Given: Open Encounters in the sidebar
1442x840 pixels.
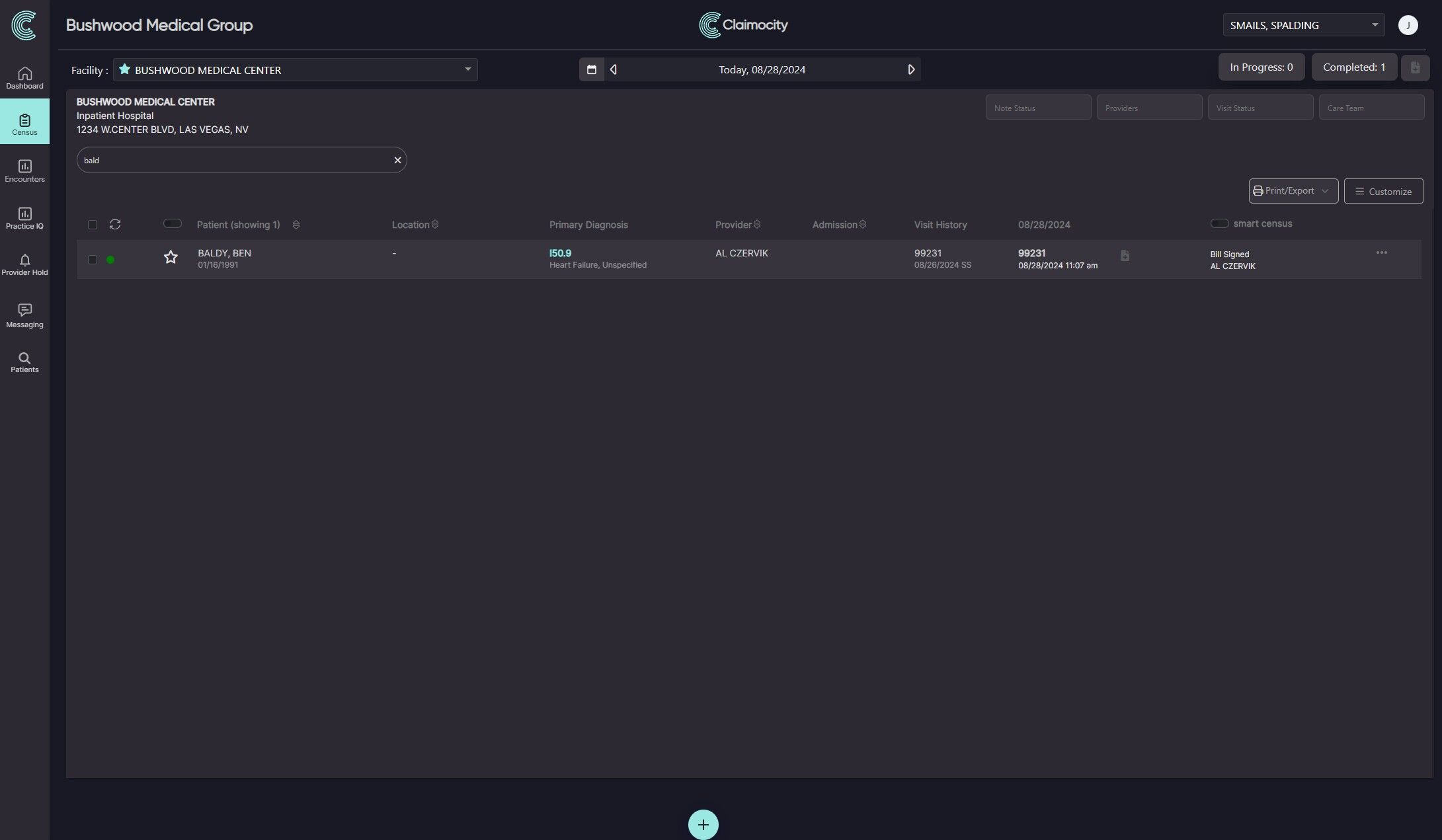Looking at the screenshot, I should (24, 171).
